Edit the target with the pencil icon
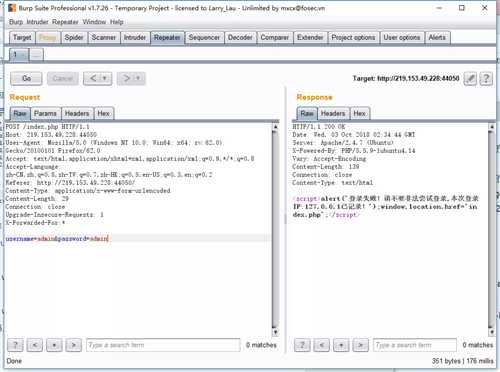The height and width of the screenshot is (372, 500). pyautogui.click(x=470, y=79)
